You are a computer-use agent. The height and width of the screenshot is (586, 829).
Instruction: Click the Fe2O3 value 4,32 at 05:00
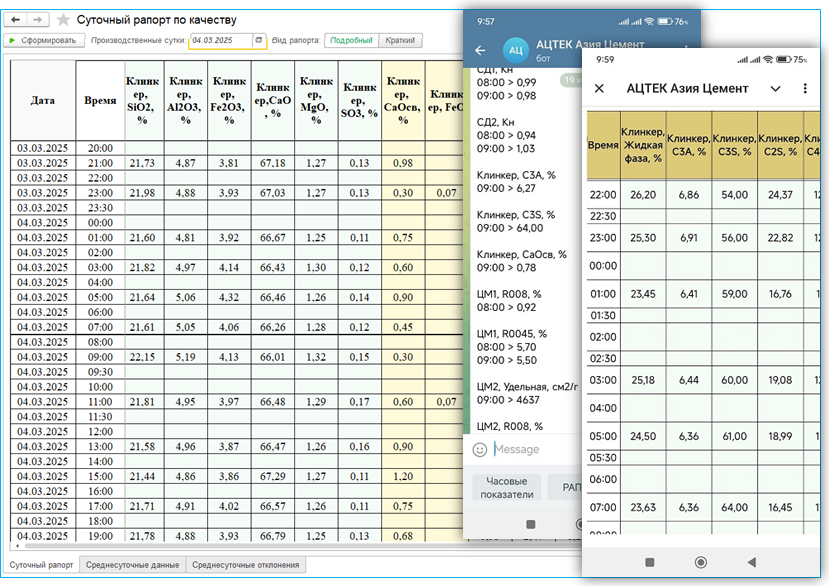pyautogui.click(x=229, y=297)
